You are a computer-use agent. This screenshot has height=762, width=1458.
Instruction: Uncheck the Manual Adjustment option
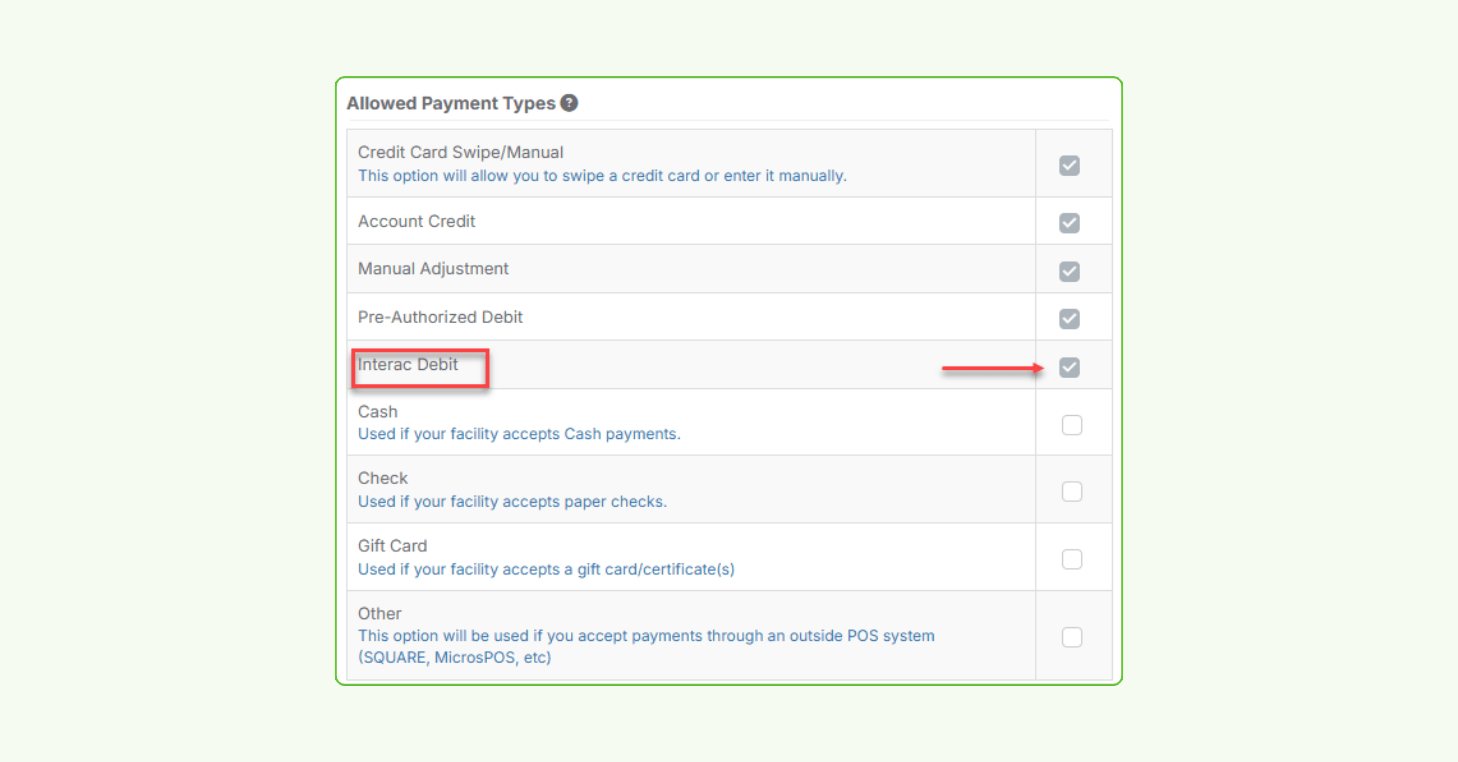coord(1069,270)
